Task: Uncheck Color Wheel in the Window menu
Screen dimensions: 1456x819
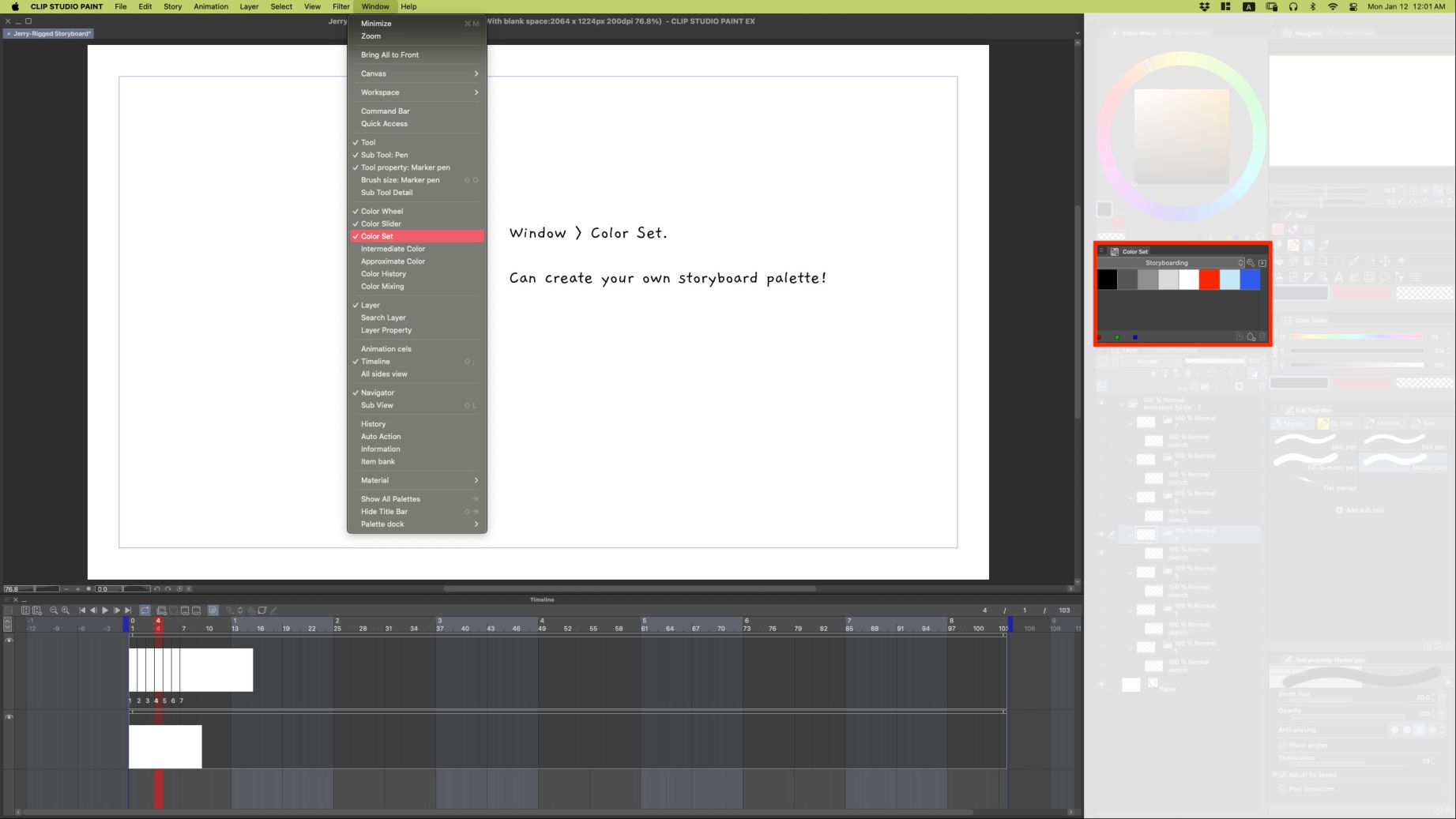Action: point(382,212)
